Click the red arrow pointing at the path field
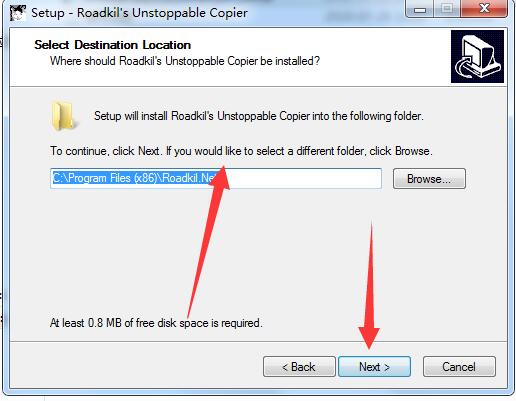Viewport: 516px width, 401px height. [x=209, y=242]
